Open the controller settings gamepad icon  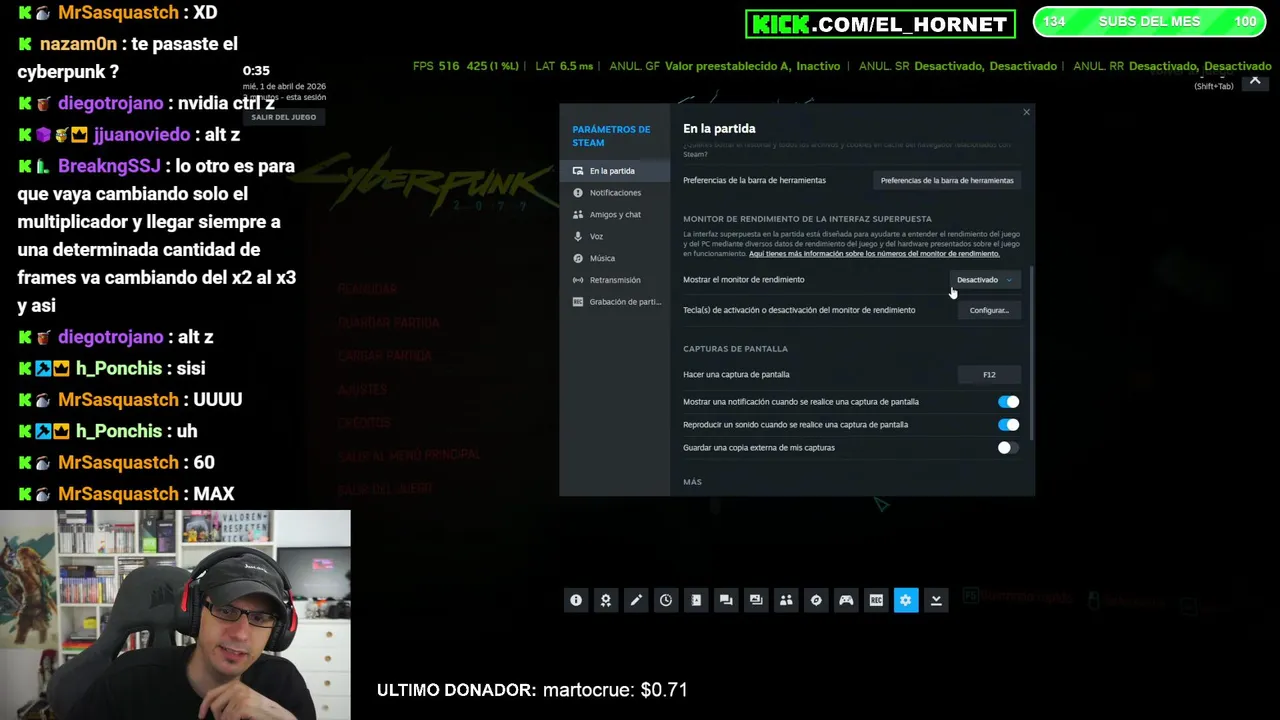coord(846,600)
